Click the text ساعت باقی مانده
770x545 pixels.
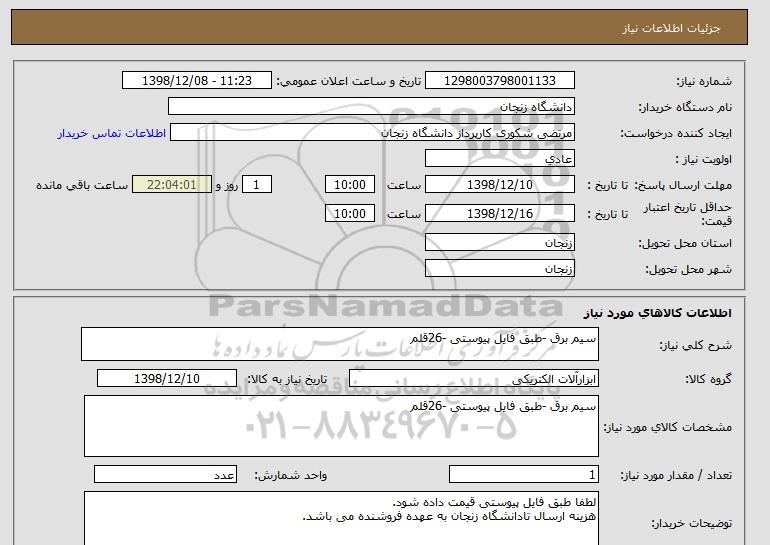coord(82,185)
